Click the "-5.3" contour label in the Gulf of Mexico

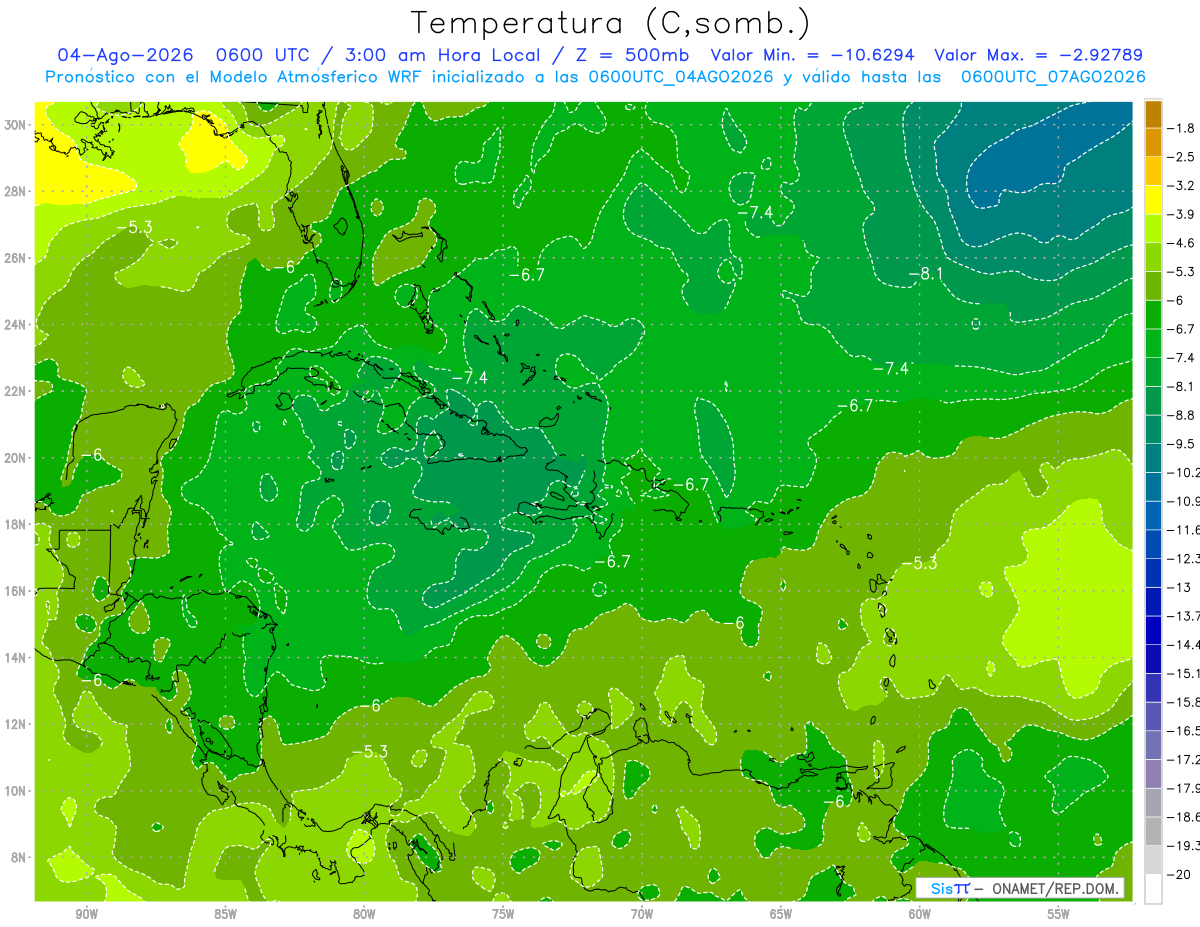tap(134, 227)
